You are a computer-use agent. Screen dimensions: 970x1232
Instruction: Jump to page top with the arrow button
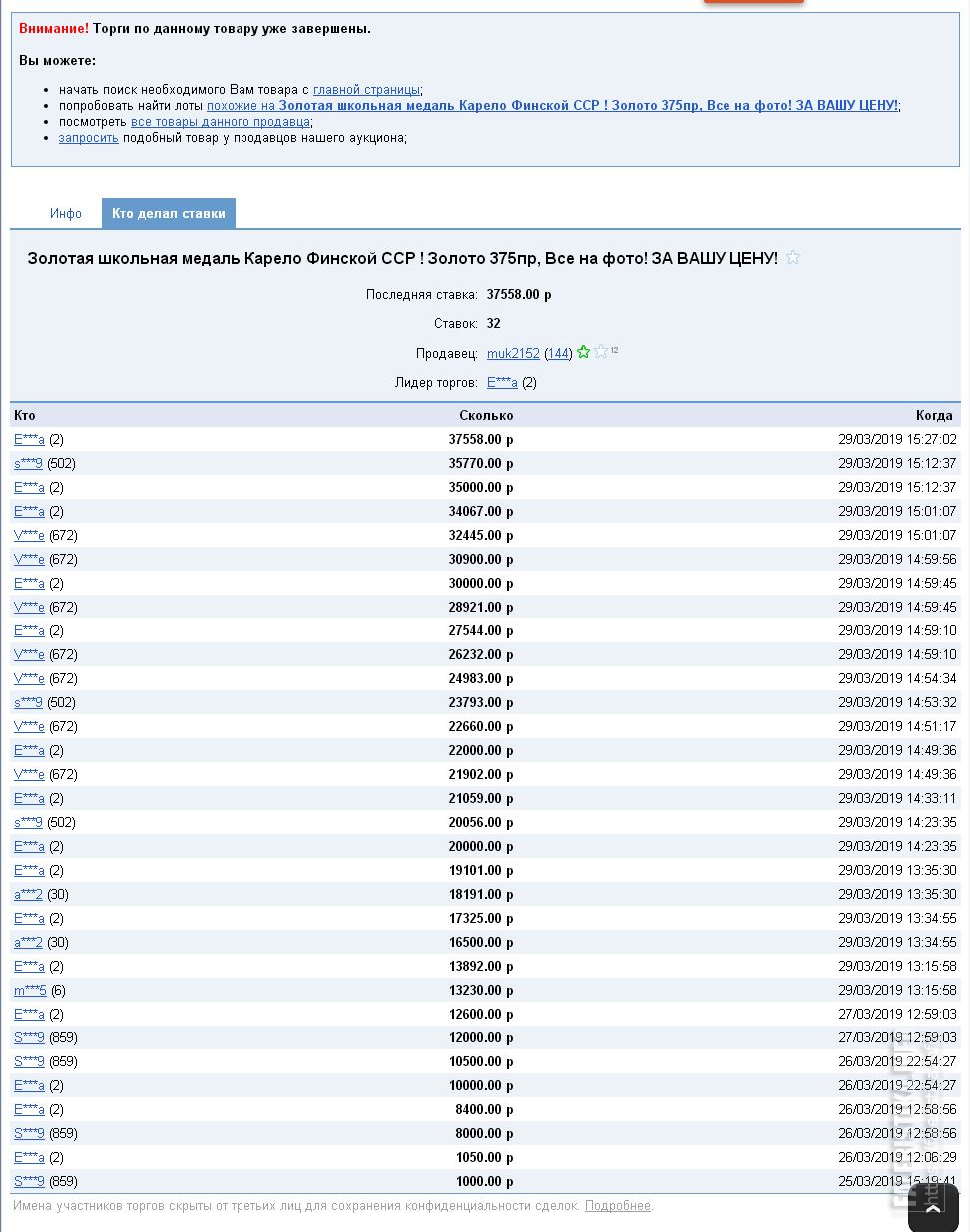coord(933,1208)
